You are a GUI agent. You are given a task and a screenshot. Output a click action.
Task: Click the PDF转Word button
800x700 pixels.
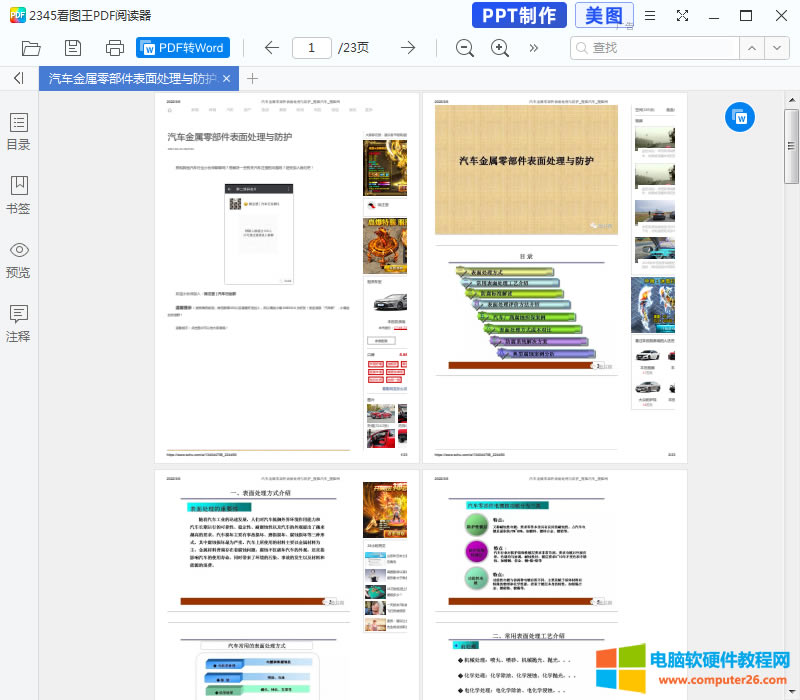click(x=182, y=47)
